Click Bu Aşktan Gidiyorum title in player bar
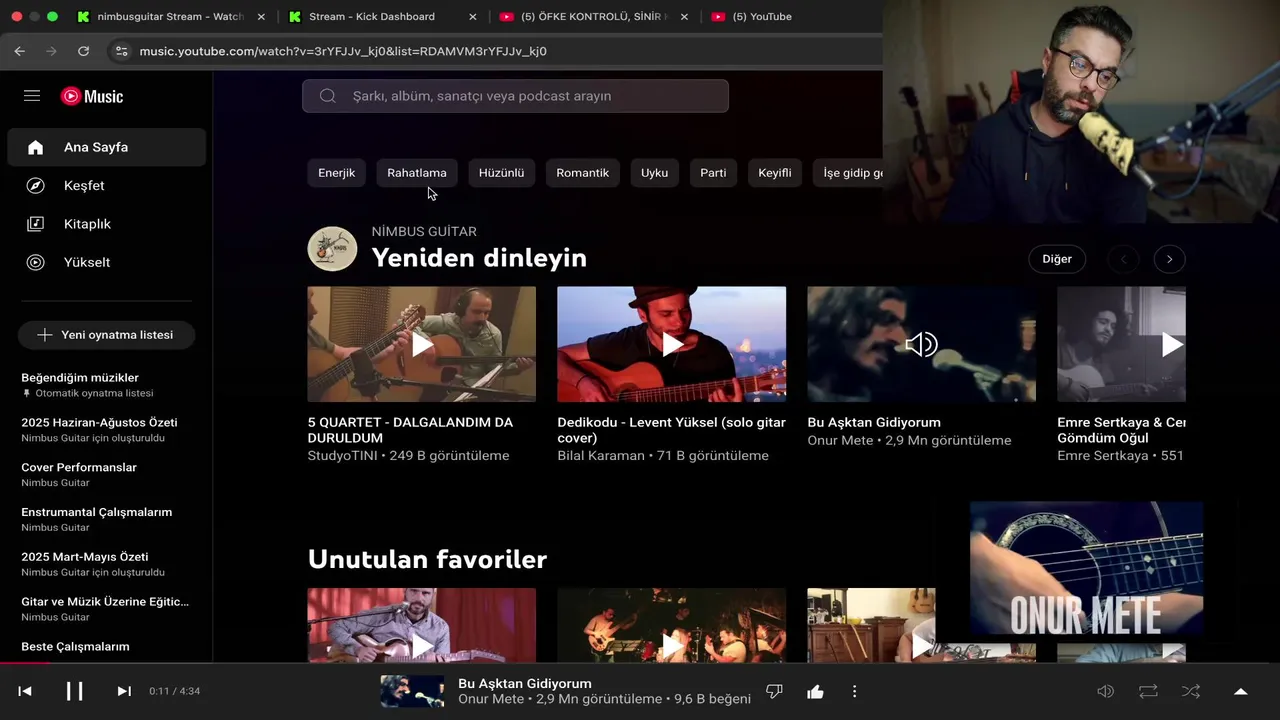This screenshot has height=720, width=1280. (524, 683)
